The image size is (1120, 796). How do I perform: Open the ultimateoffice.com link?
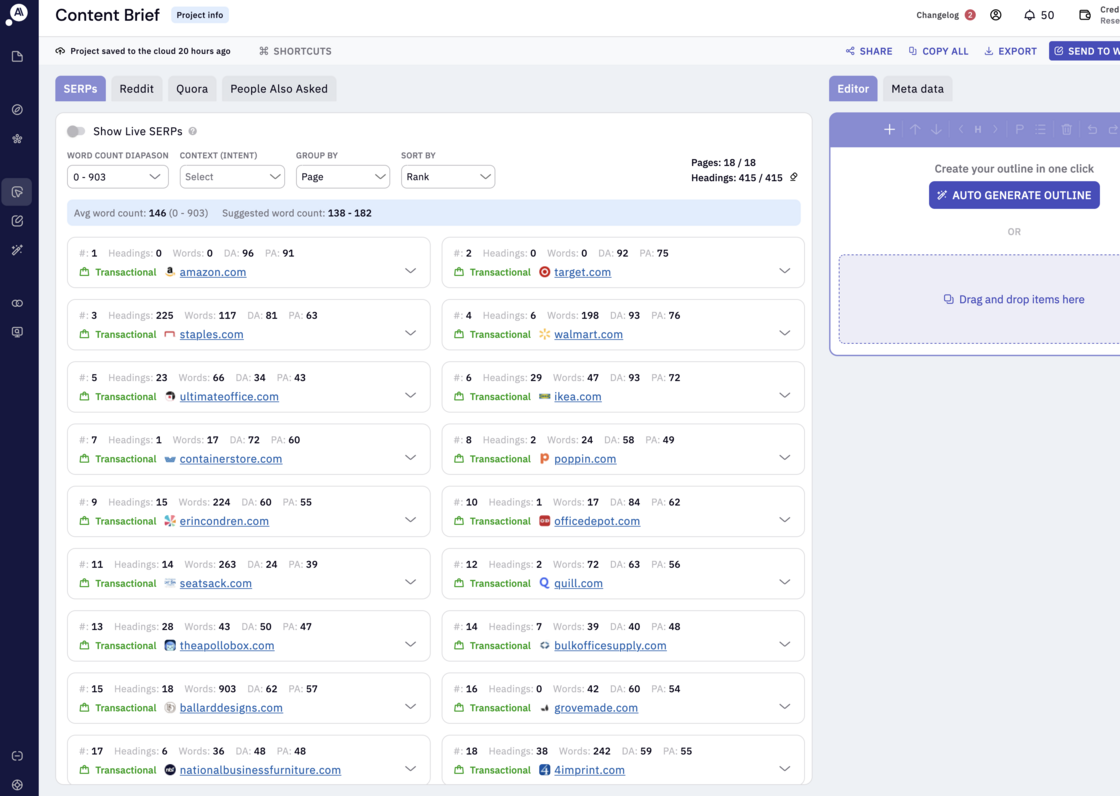tap(229, 397)
